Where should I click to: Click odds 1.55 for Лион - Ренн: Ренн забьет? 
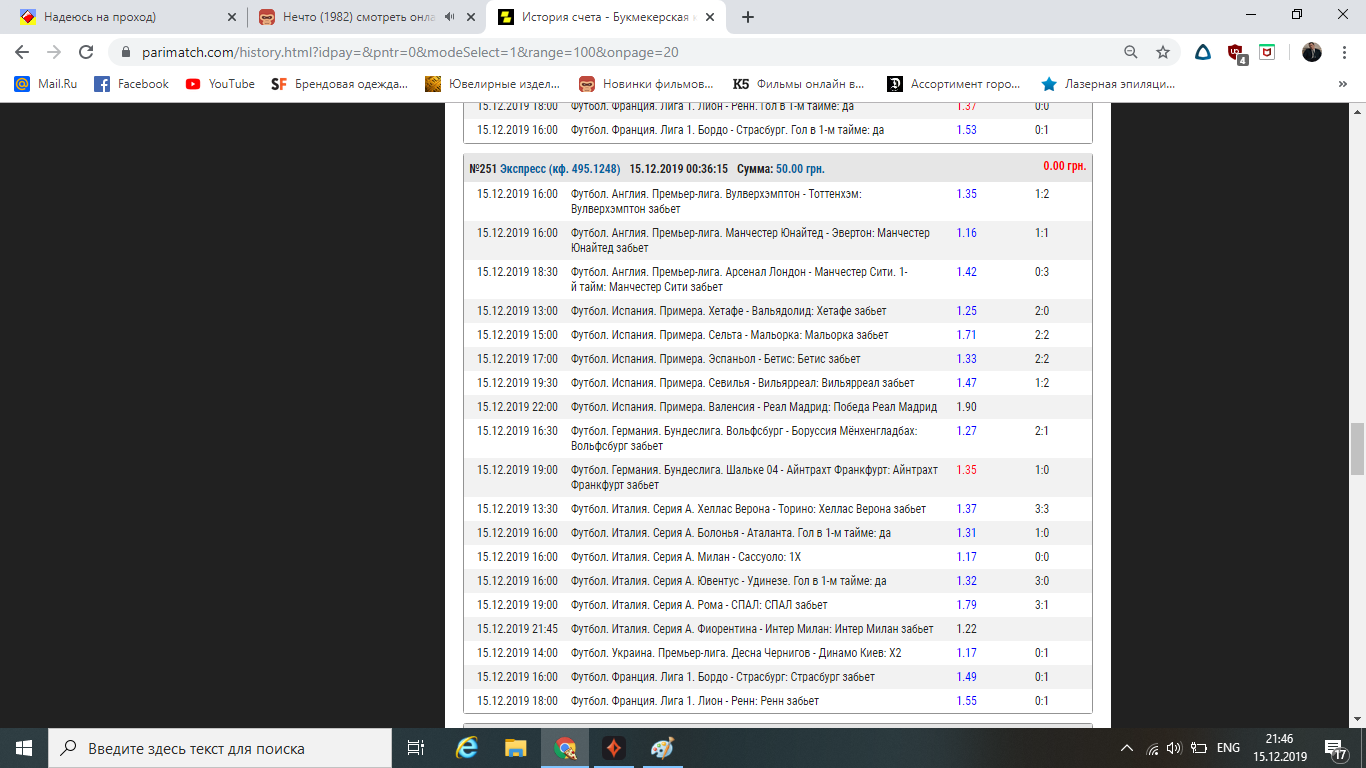click(966, 701)
